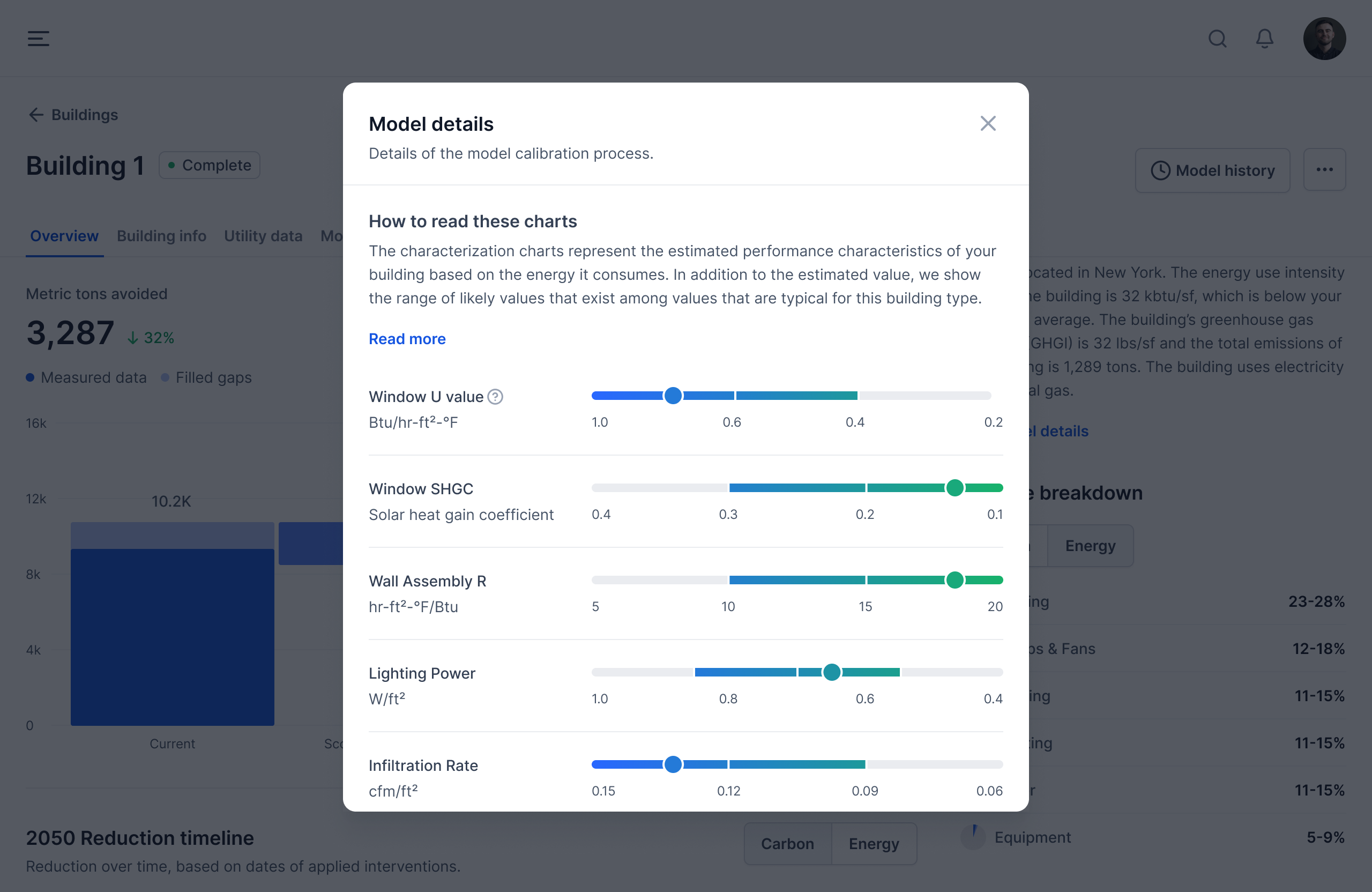Open the Utility data tab

pyautogui.click(x=263, y=236)
